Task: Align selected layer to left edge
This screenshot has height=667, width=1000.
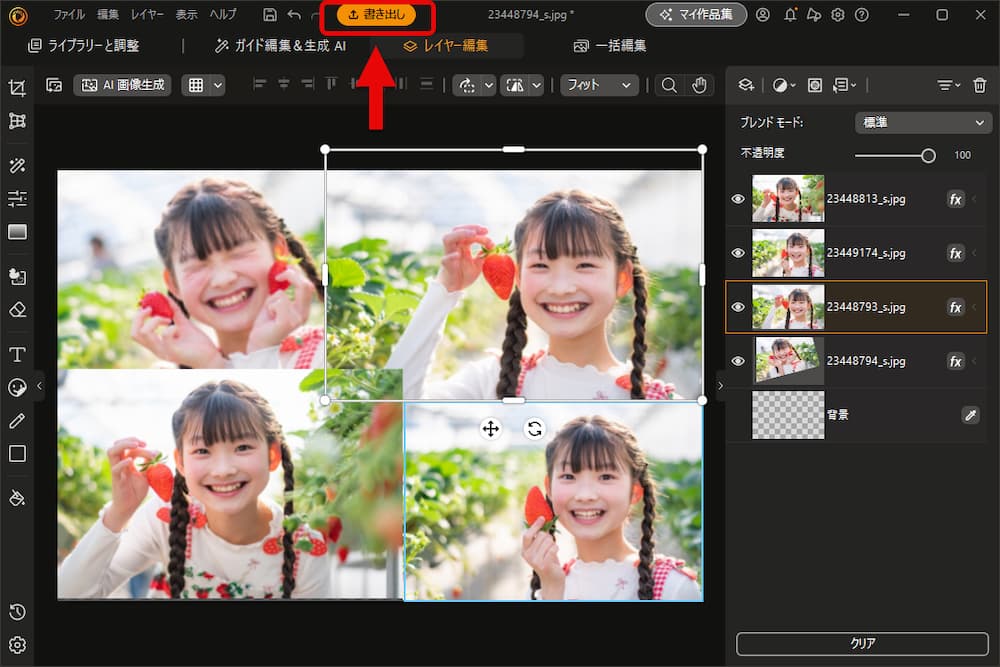Action: pyautogui.click(x=259, y=84)
